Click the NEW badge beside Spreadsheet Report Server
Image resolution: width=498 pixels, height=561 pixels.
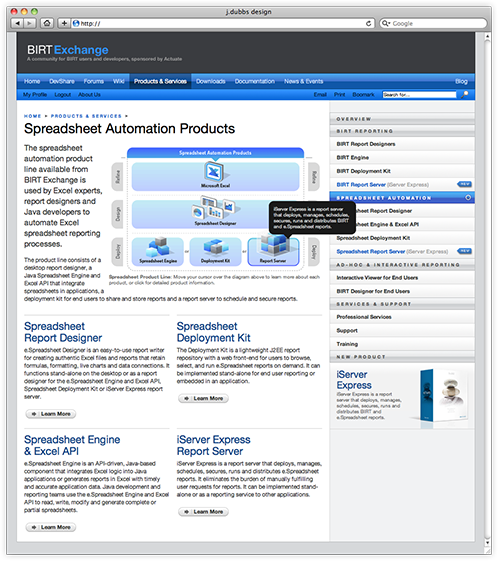coord(464,251)
